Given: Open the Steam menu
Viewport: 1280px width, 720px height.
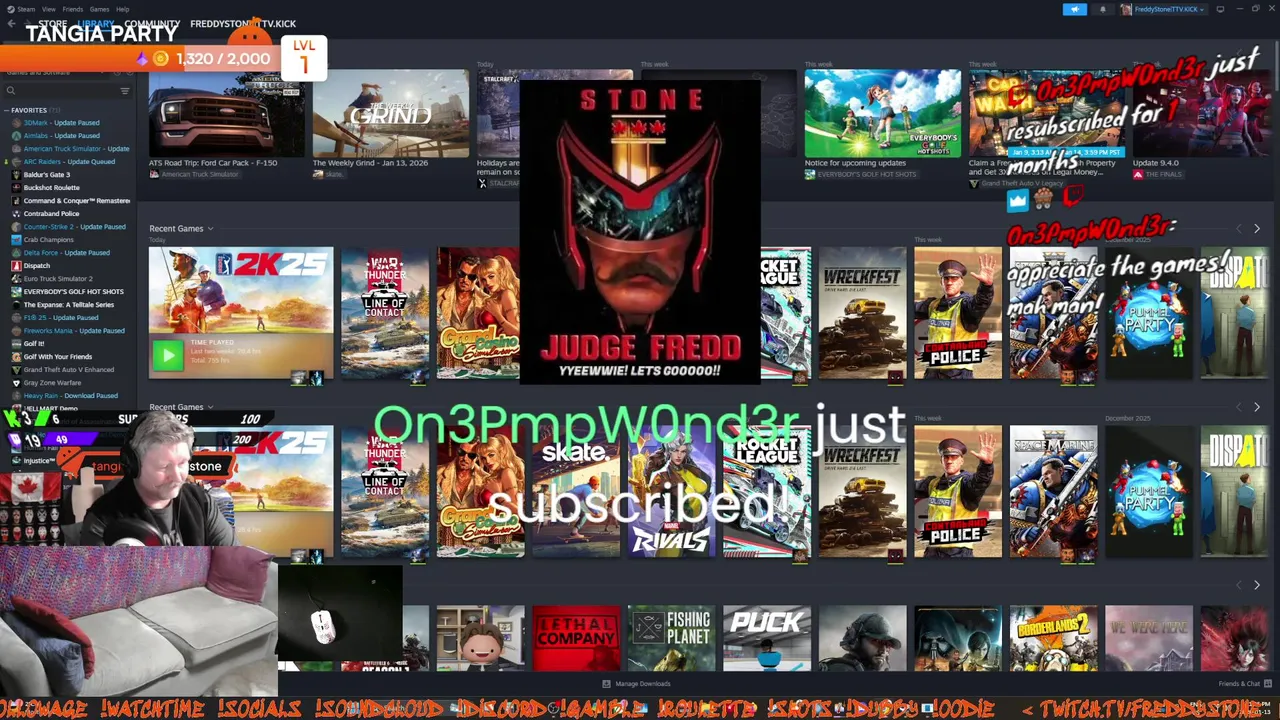Looking at the screenshot, I should coord(24,9).
